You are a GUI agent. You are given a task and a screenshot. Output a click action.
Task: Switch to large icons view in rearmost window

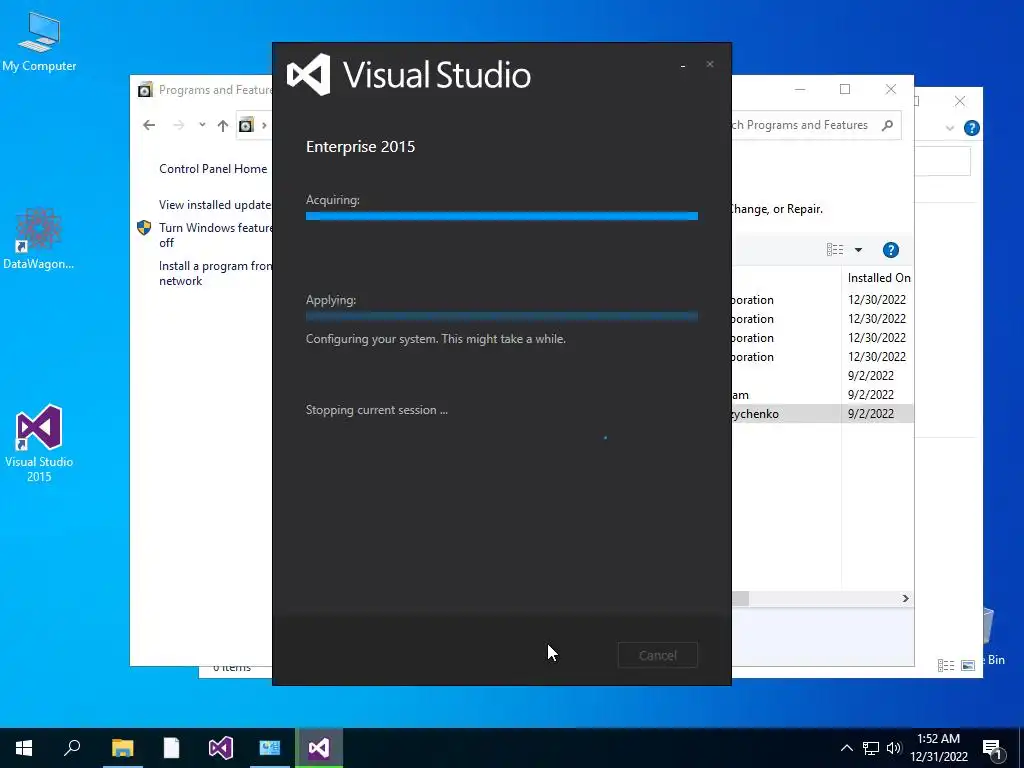968,665
